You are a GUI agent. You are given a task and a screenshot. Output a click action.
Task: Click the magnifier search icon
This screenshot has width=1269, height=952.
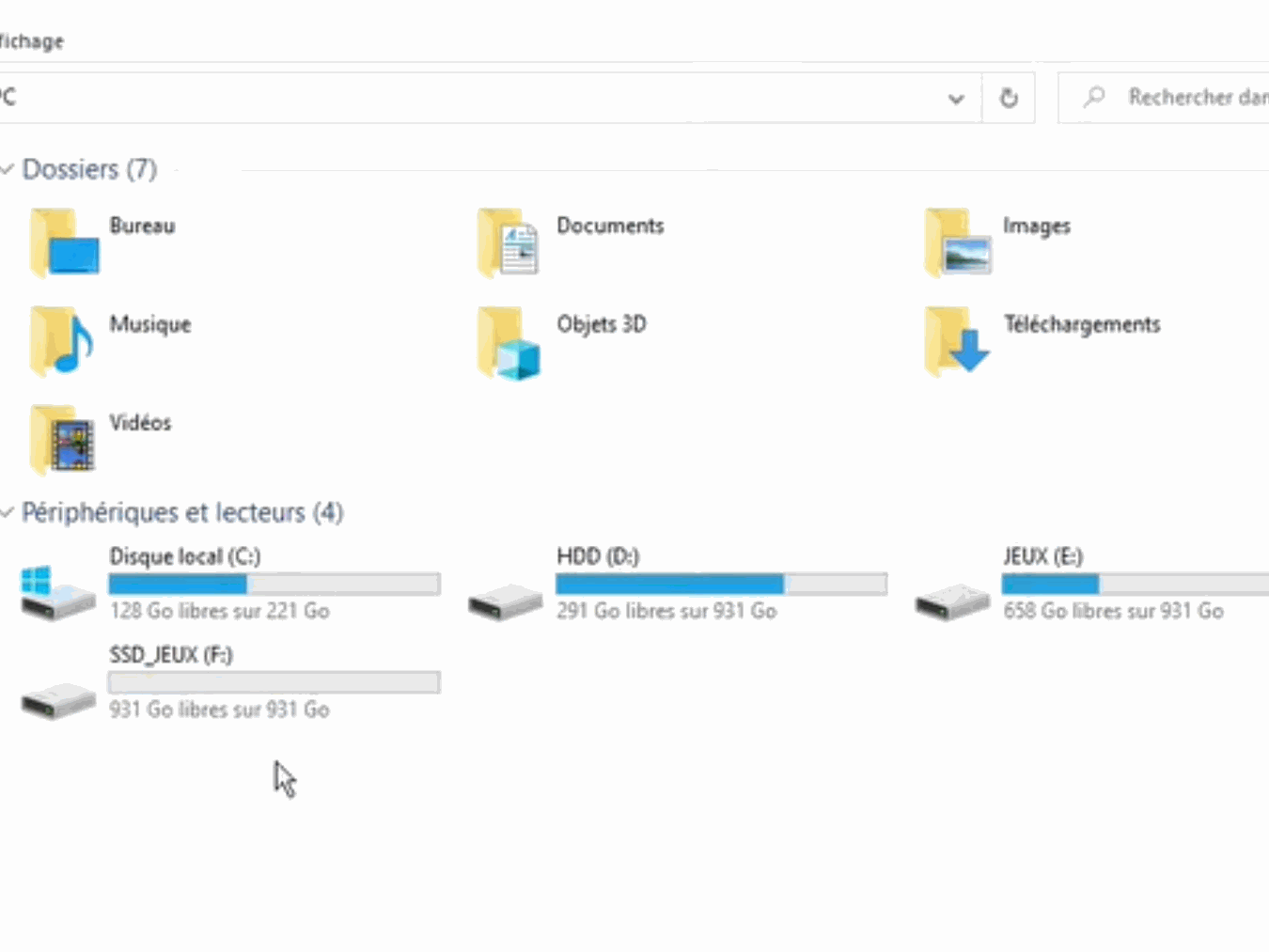tap(1093, 97)
